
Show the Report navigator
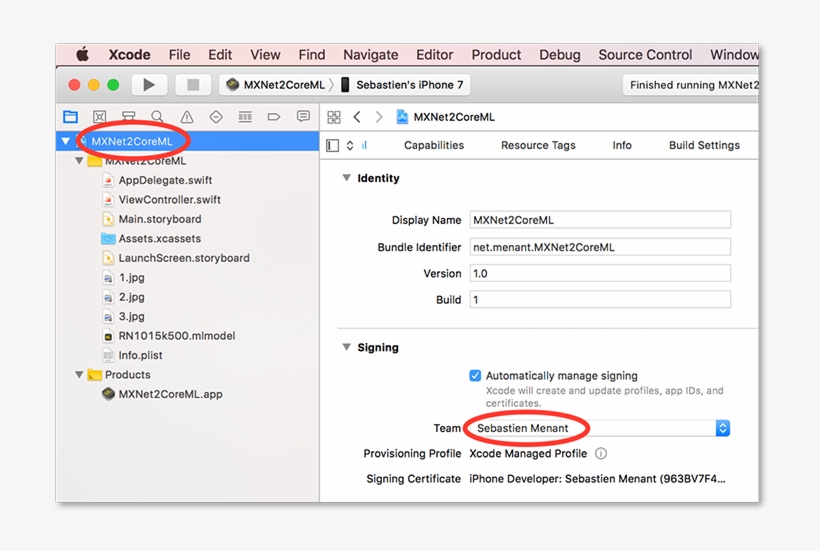pos(303,116)
